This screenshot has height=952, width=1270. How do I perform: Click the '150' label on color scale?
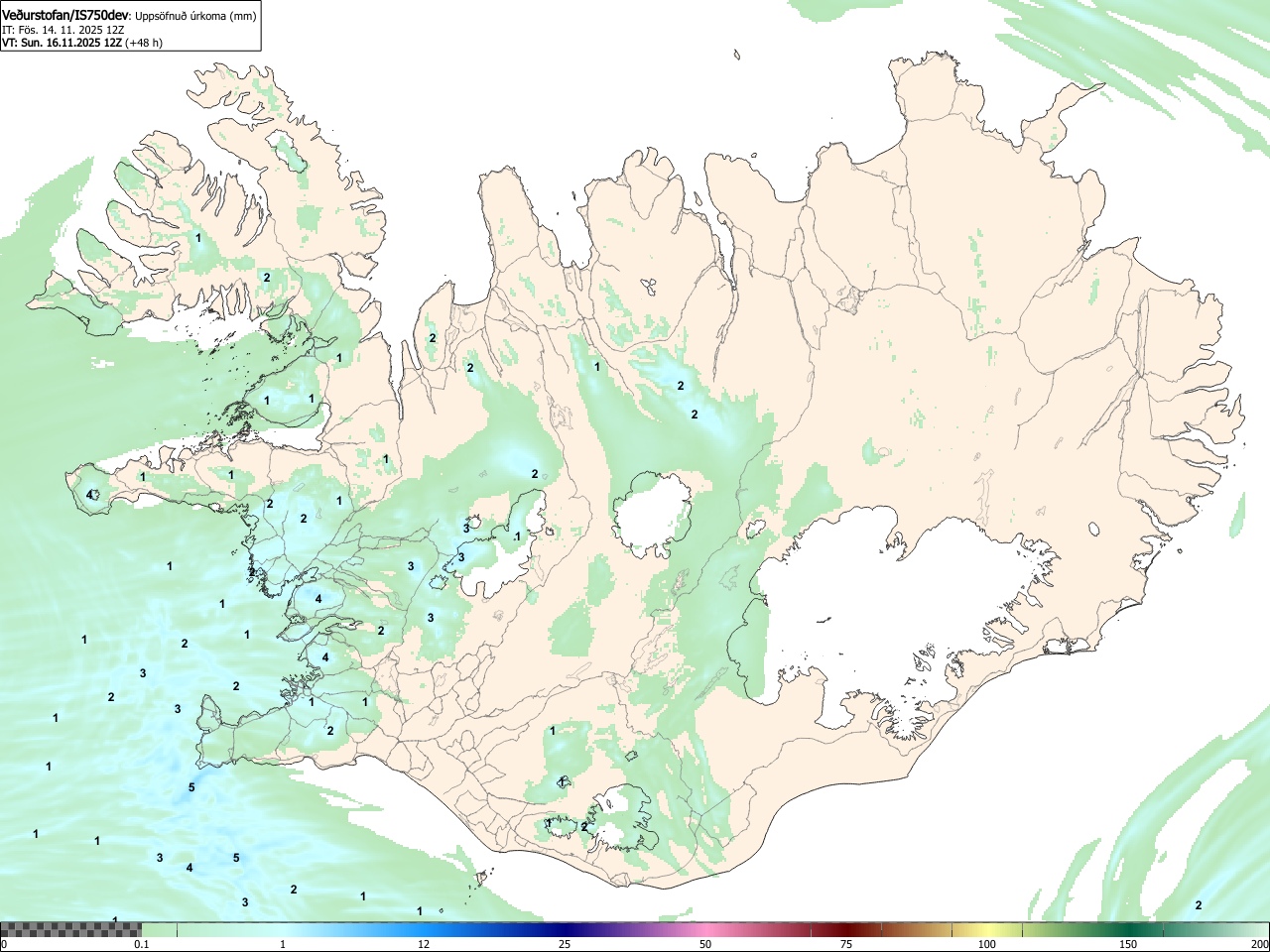1128,944
